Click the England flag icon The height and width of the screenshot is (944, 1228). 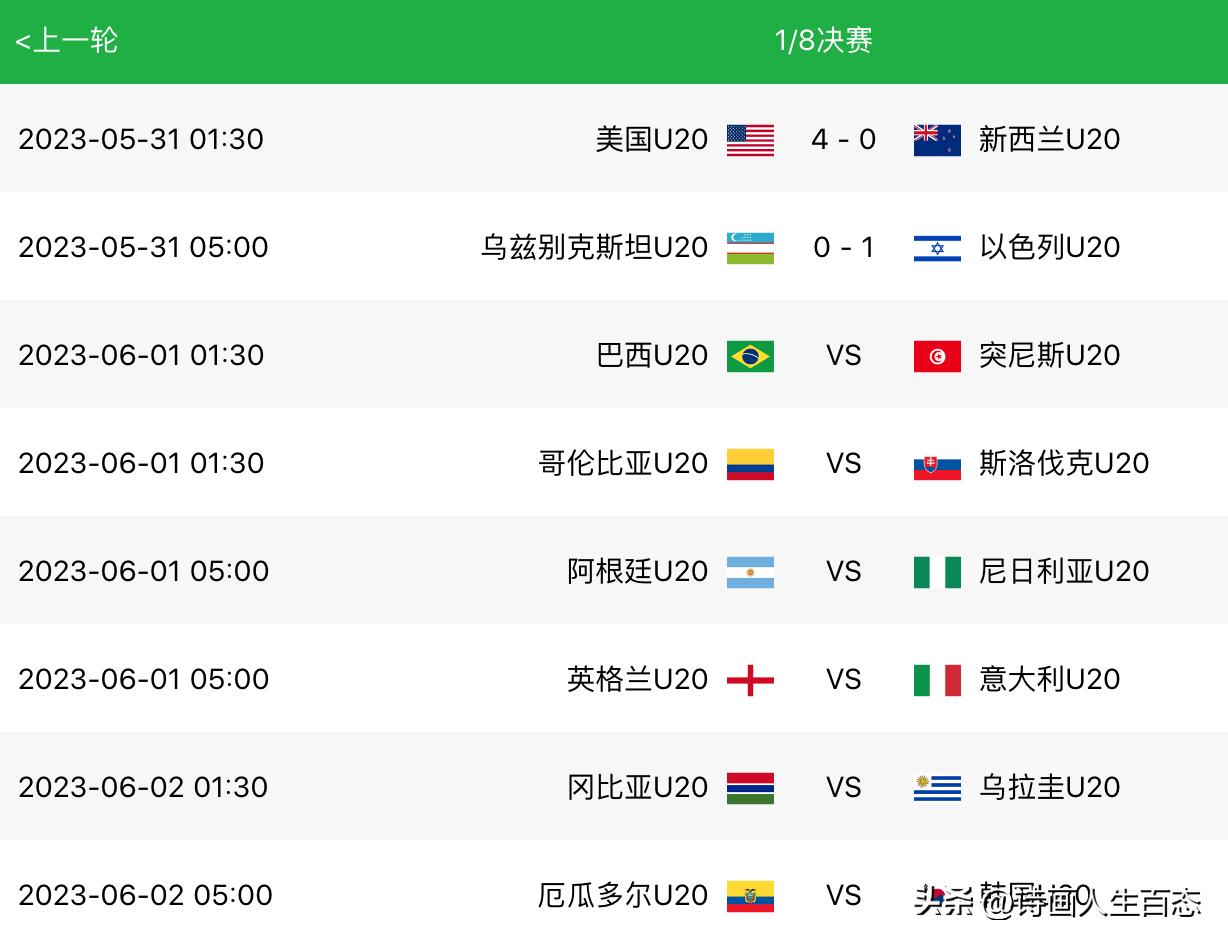coord(750,680)
